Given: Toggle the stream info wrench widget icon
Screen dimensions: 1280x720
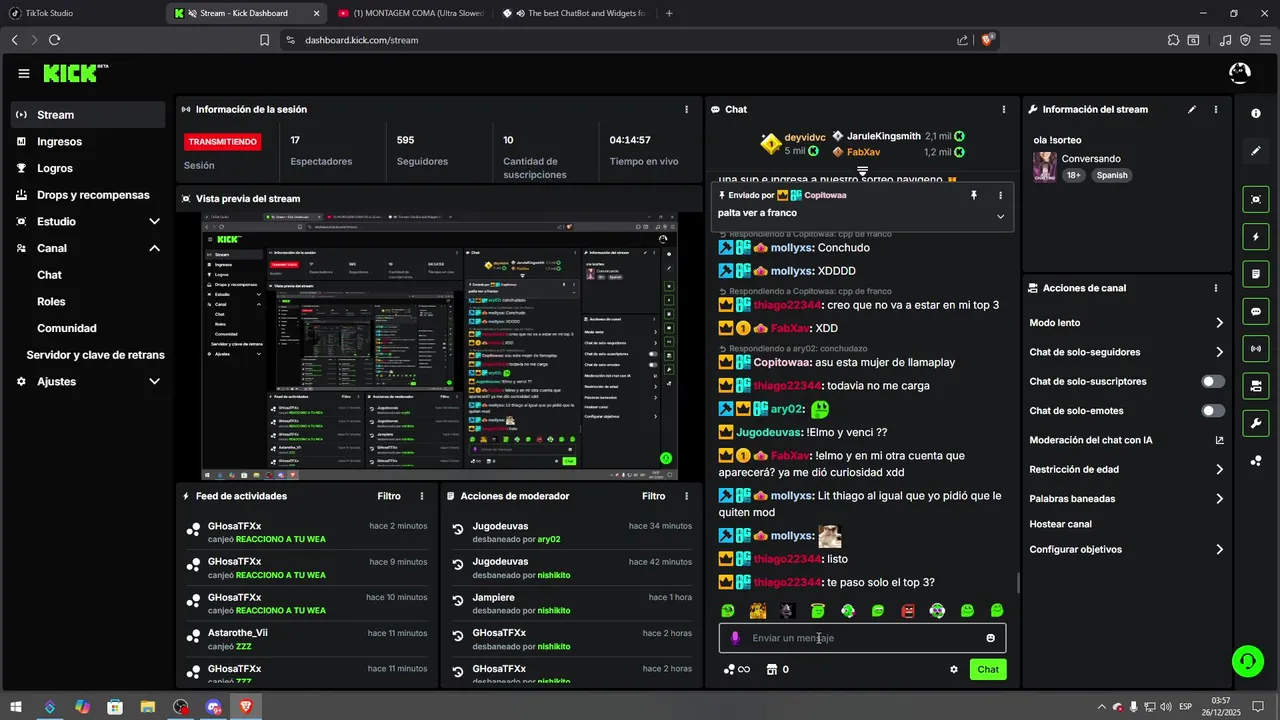Looking at the screenshot, I should point(1256,423).
